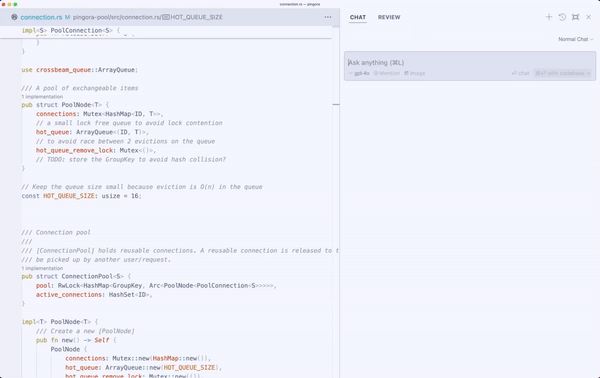Open chat history clock icon
Image resolution: width=600 pixels, height=378 pixels.
(x=562, y=17)
